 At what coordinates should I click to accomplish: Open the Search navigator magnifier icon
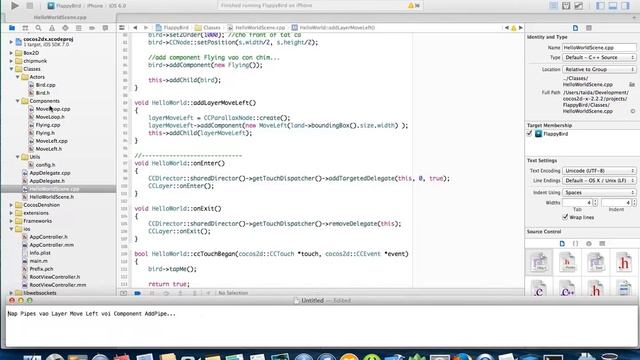[38, 28]
